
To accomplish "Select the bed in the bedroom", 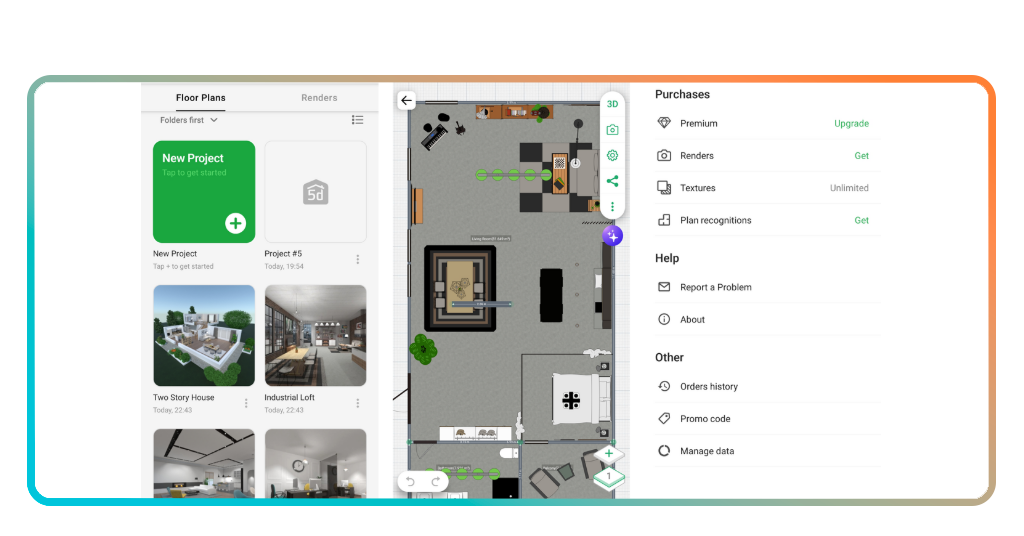I will [581, 400].
